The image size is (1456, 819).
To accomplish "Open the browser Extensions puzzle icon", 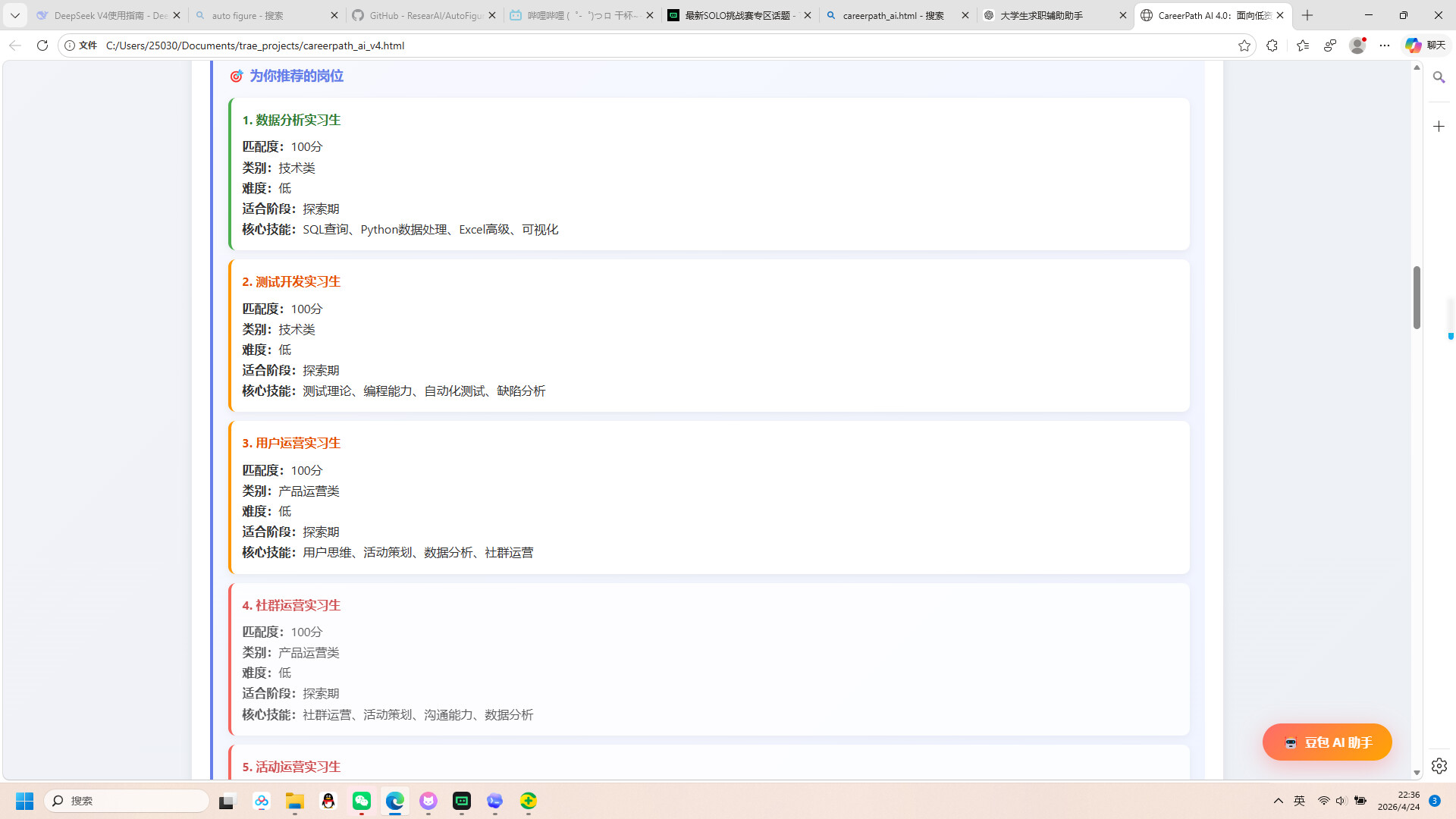I will [x=1272, y=45].
